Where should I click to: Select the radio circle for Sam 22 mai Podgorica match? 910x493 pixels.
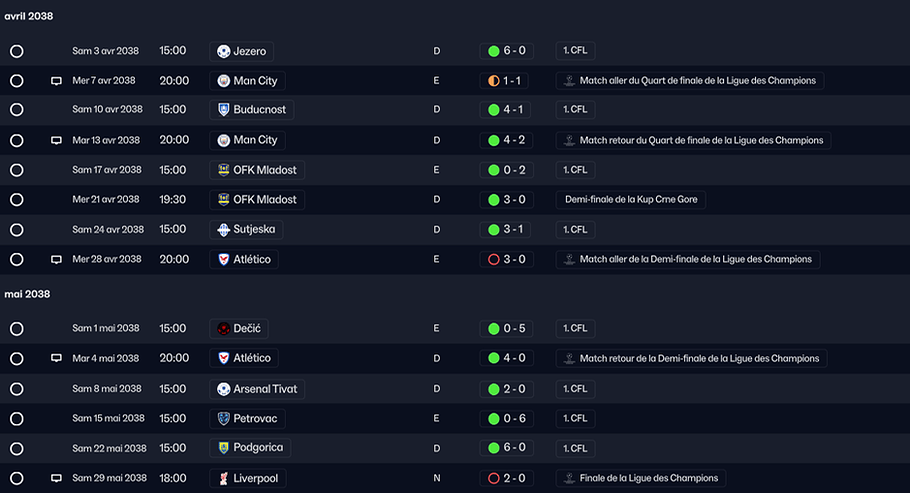click(x=17, y=449)
